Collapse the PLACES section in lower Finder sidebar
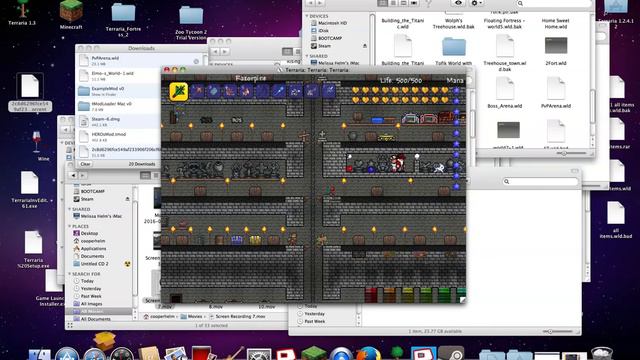 point(69,226)
